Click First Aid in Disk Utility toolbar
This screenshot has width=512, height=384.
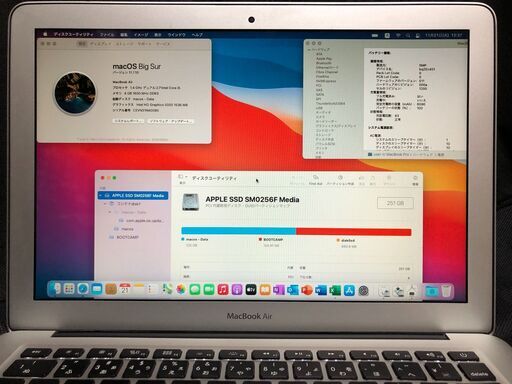(x=315, y=180)
